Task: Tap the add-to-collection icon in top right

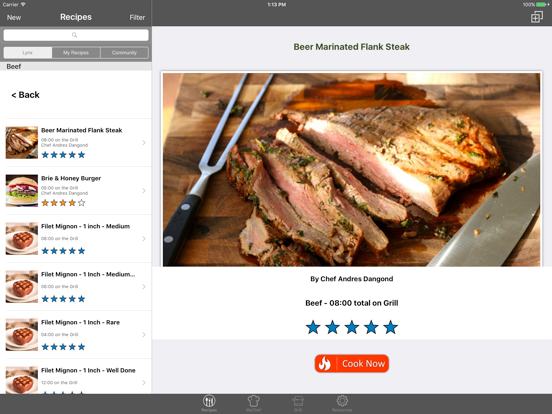Action: tap(537, 17)
